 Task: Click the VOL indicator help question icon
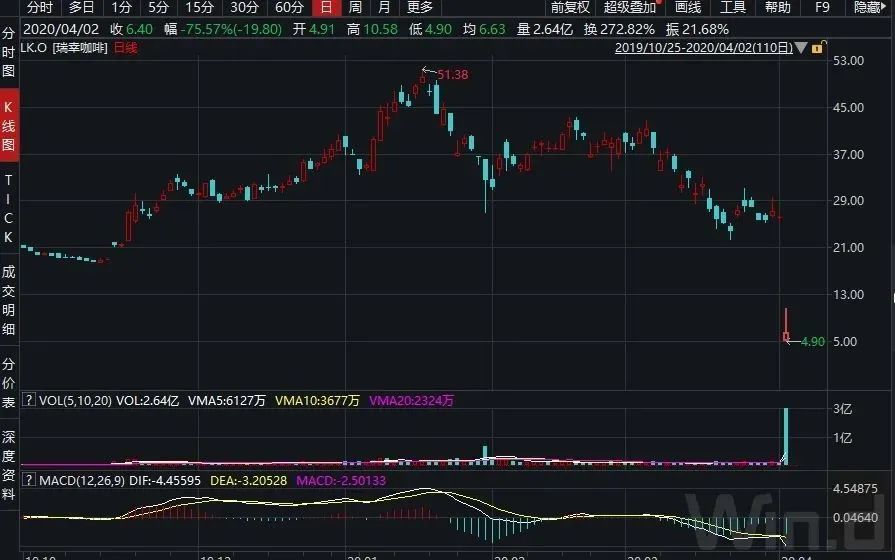pos(29,400)
